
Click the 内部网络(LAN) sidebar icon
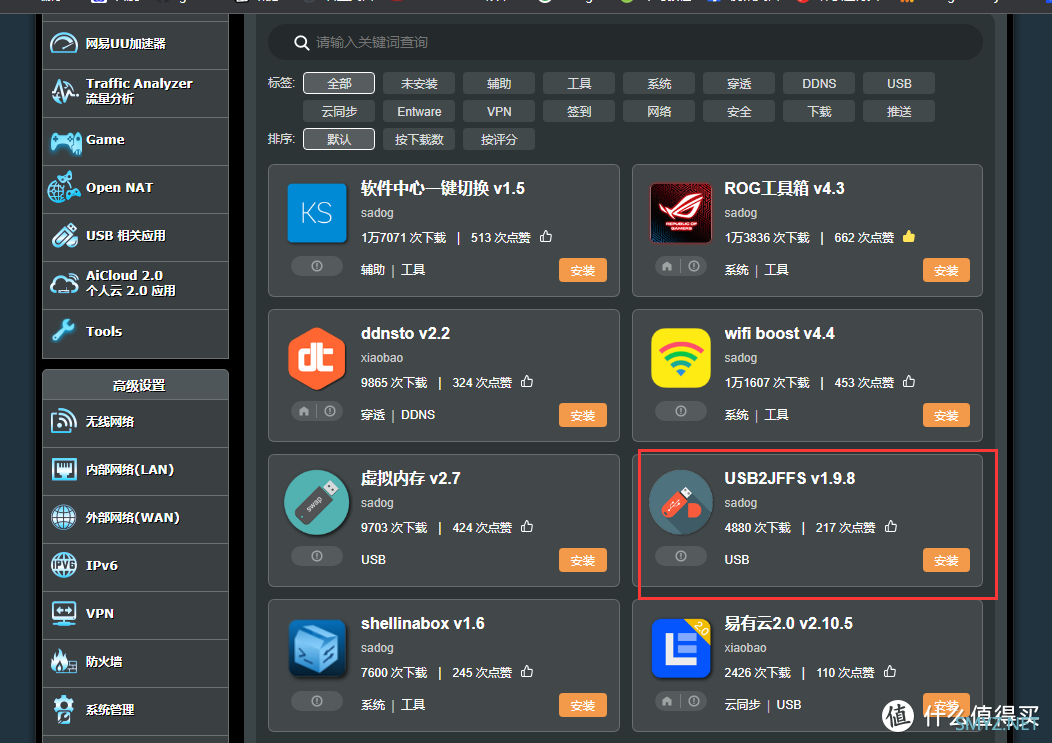pos(64,470)
